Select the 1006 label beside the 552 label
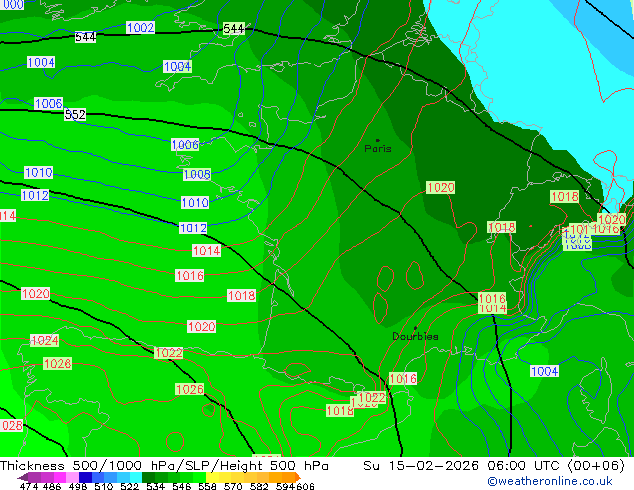634x490 pixels. click(49, 103)
